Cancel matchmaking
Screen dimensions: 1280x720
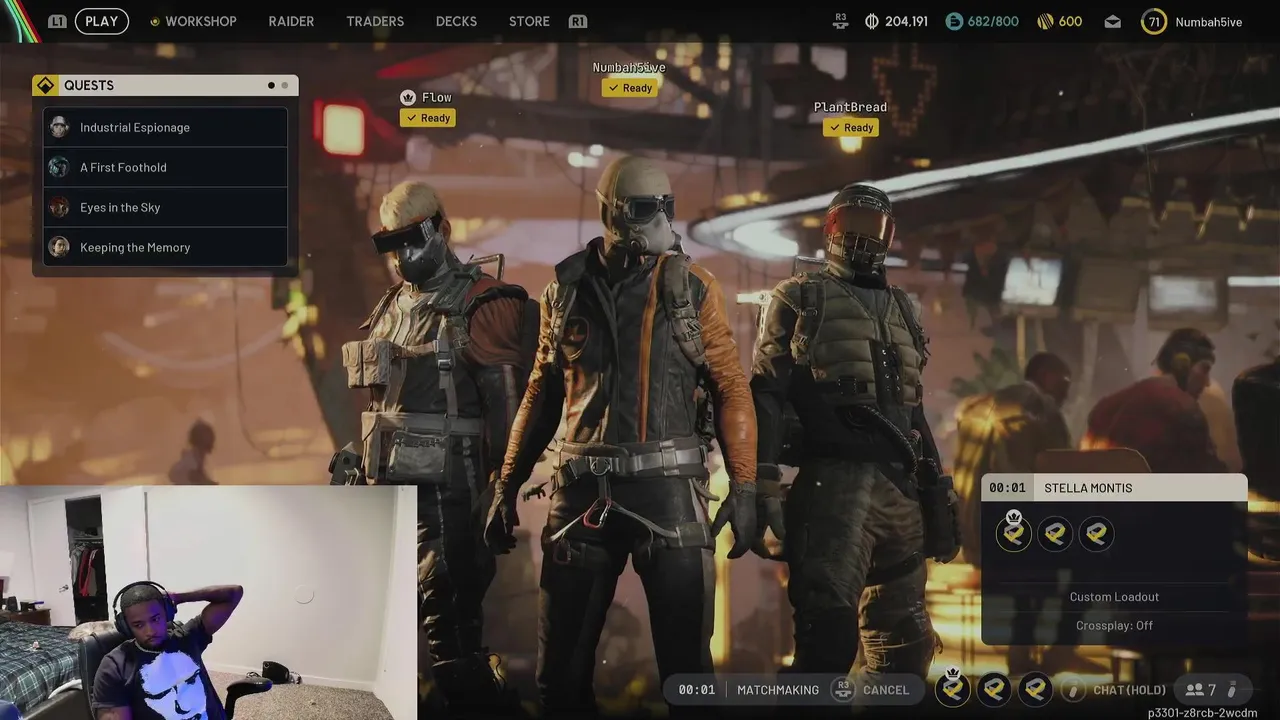pos(886,690)
